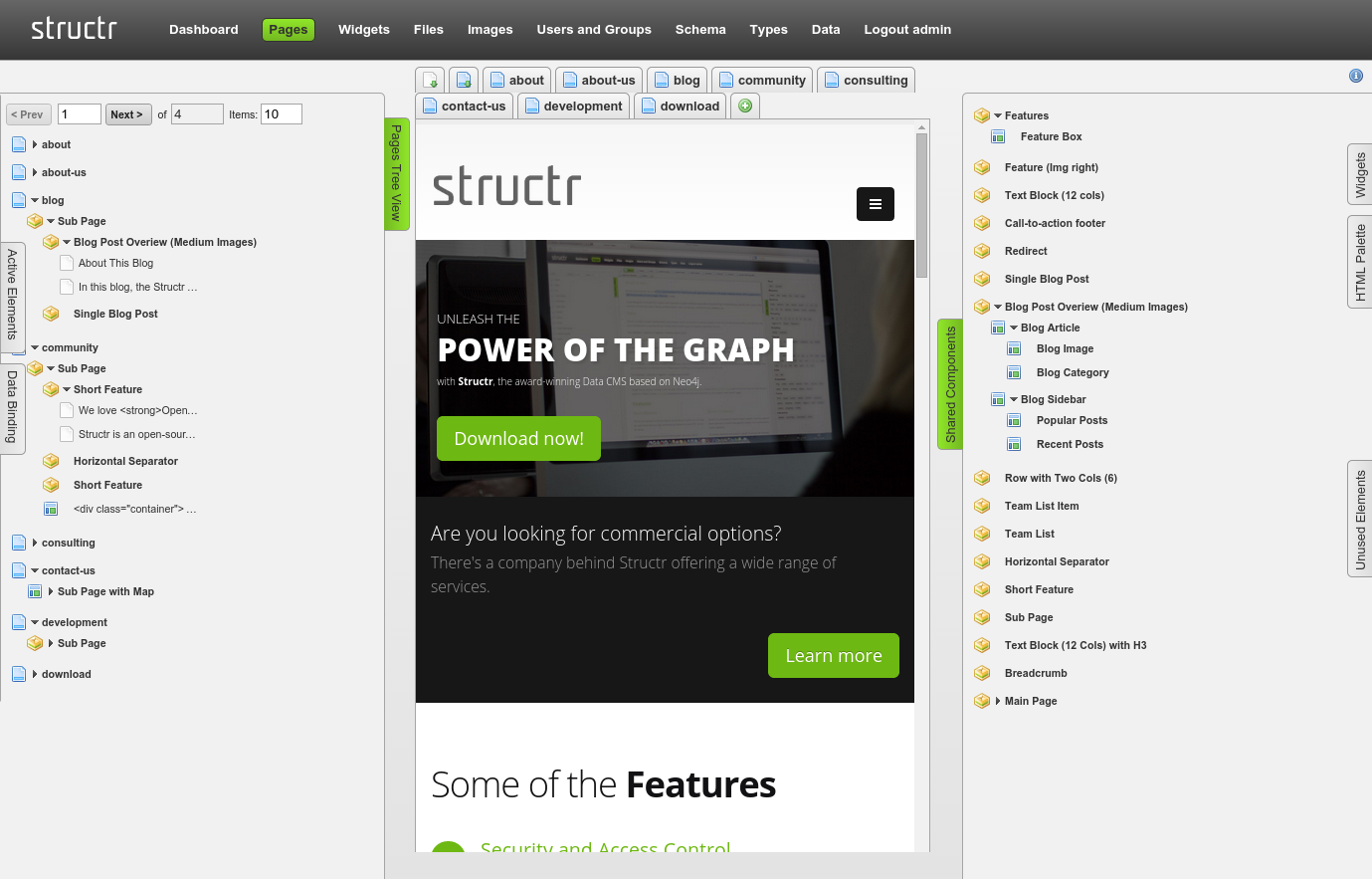1372x879 pixels.
Task: Click the Learn more button
Action: 834,655
